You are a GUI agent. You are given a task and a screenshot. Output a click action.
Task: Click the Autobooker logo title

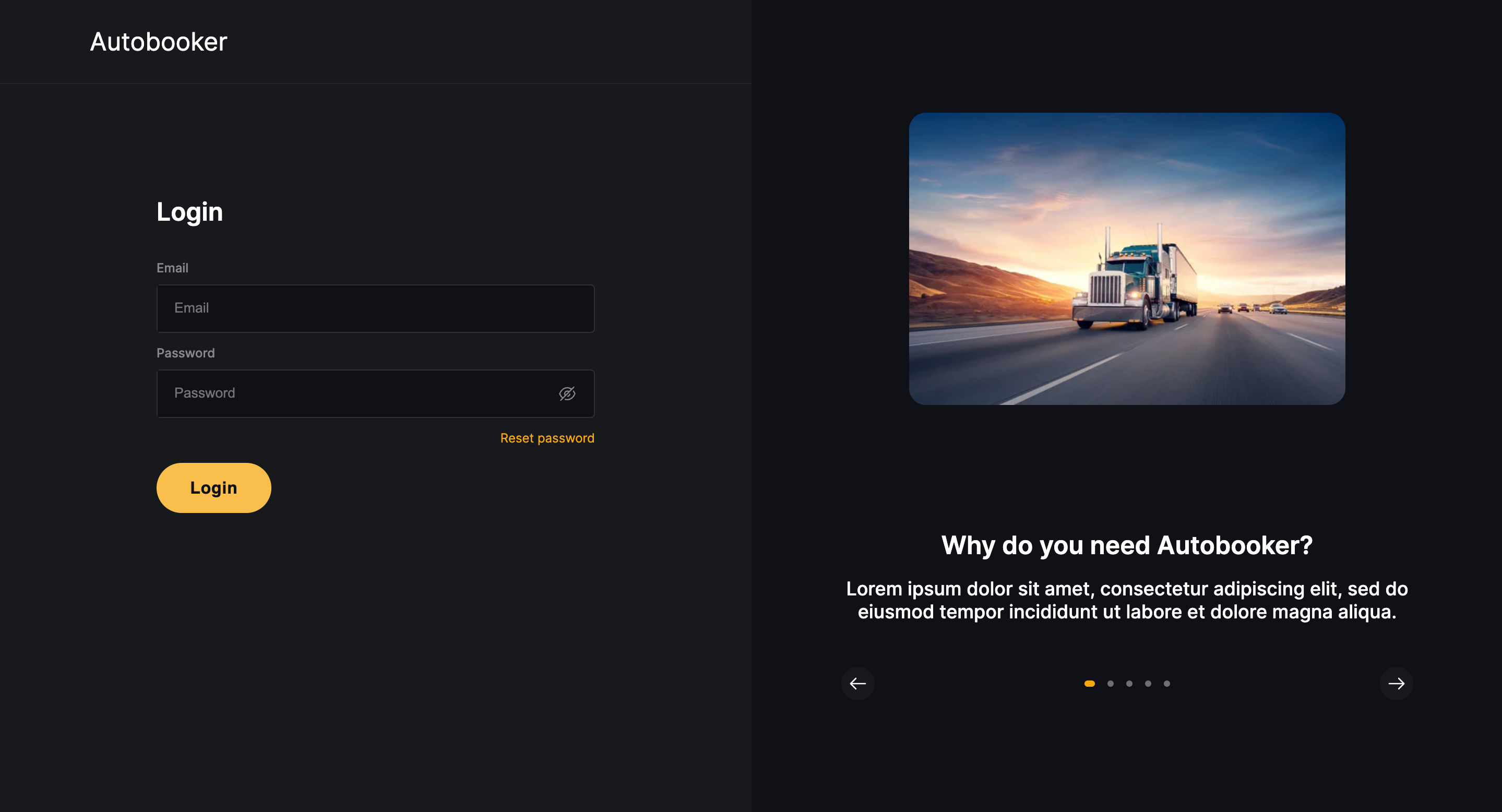pyautogui.click(x=159, y=42)
